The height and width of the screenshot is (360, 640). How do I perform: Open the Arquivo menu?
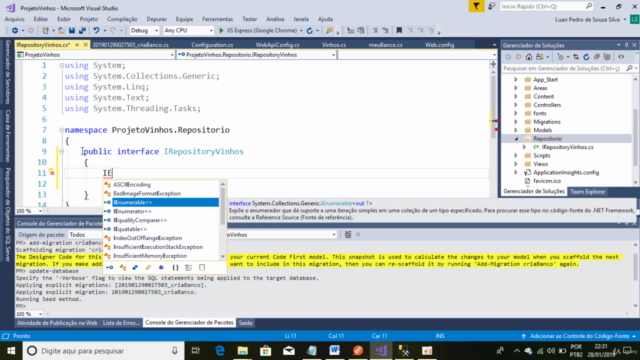coord(15,19)
